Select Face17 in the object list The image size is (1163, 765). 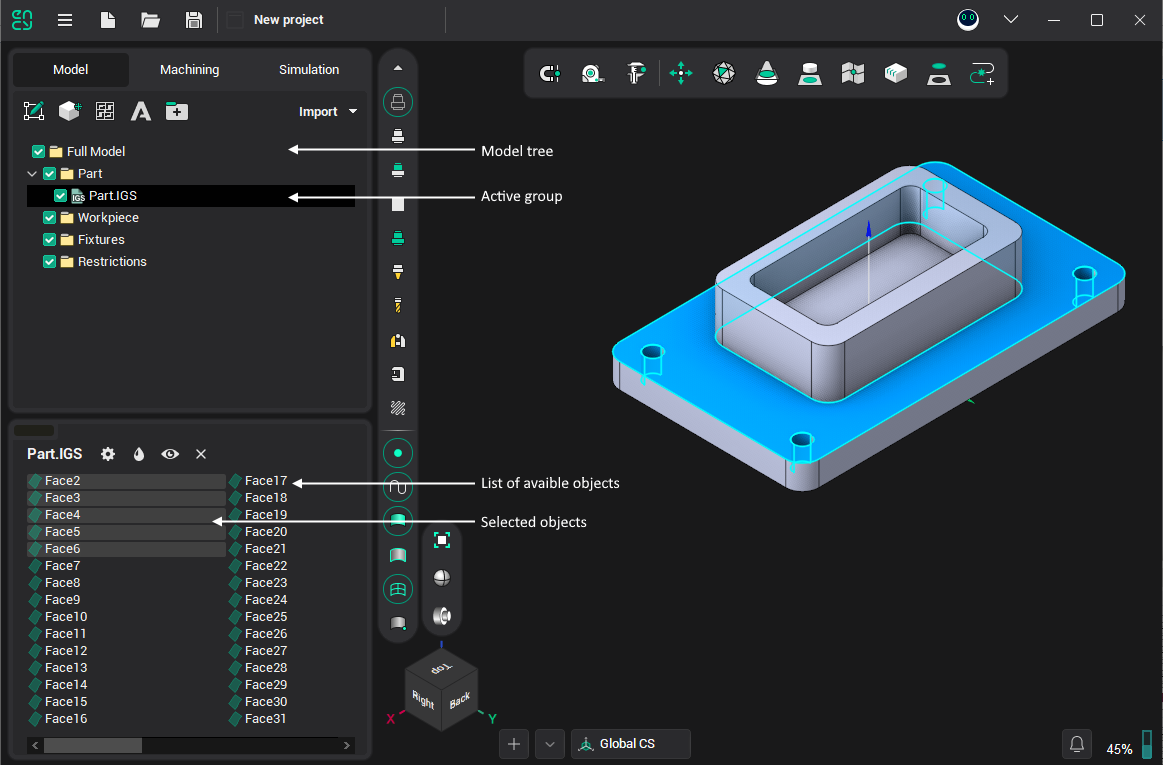[265, 481]
